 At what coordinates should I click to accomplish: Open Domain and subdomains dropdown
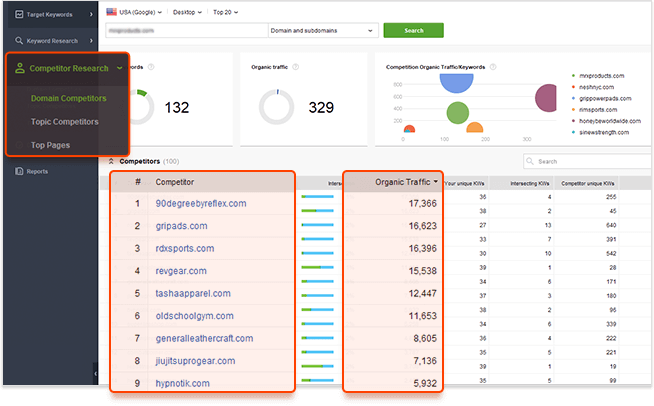[x=323, y=30]
